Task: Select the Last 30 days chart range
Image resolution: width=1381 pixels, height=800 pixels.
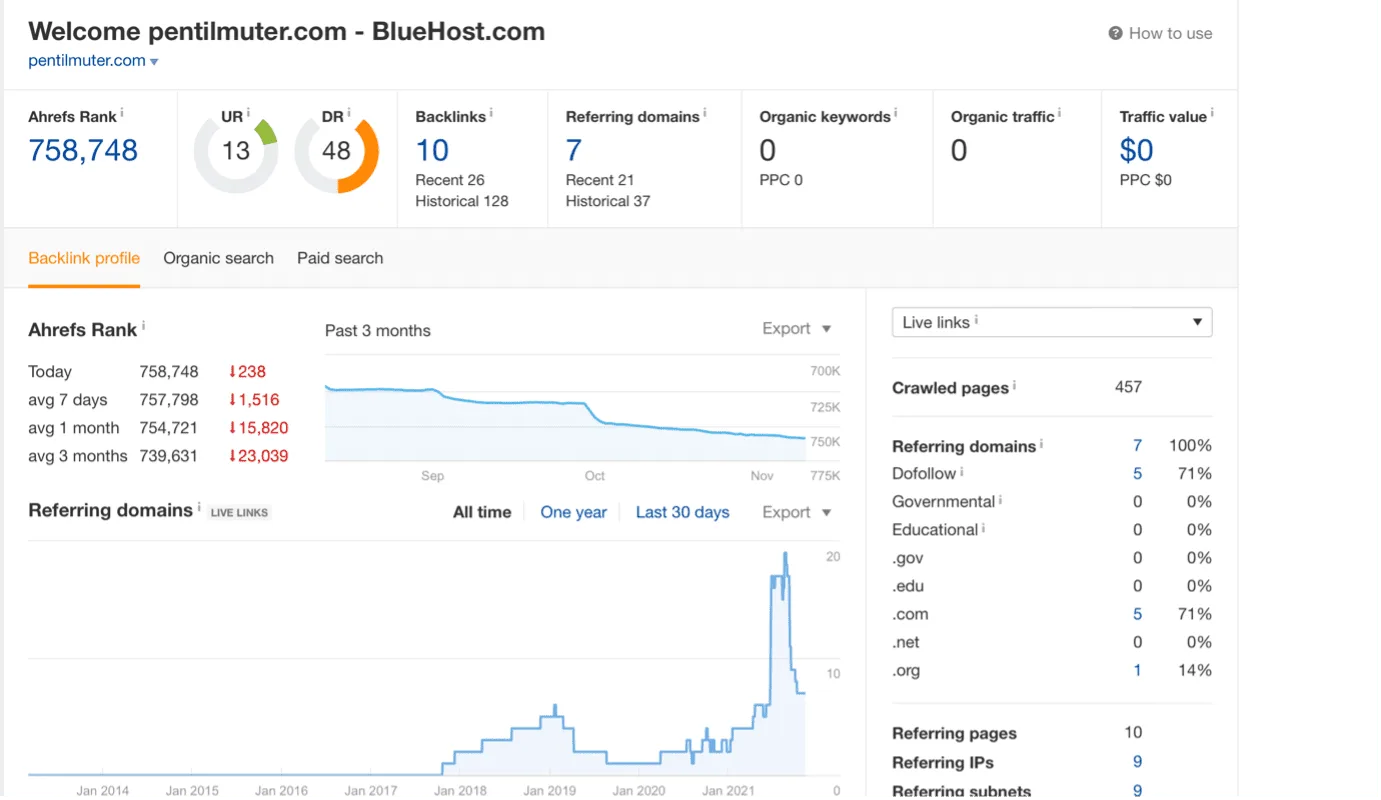Action: [682, 512]
